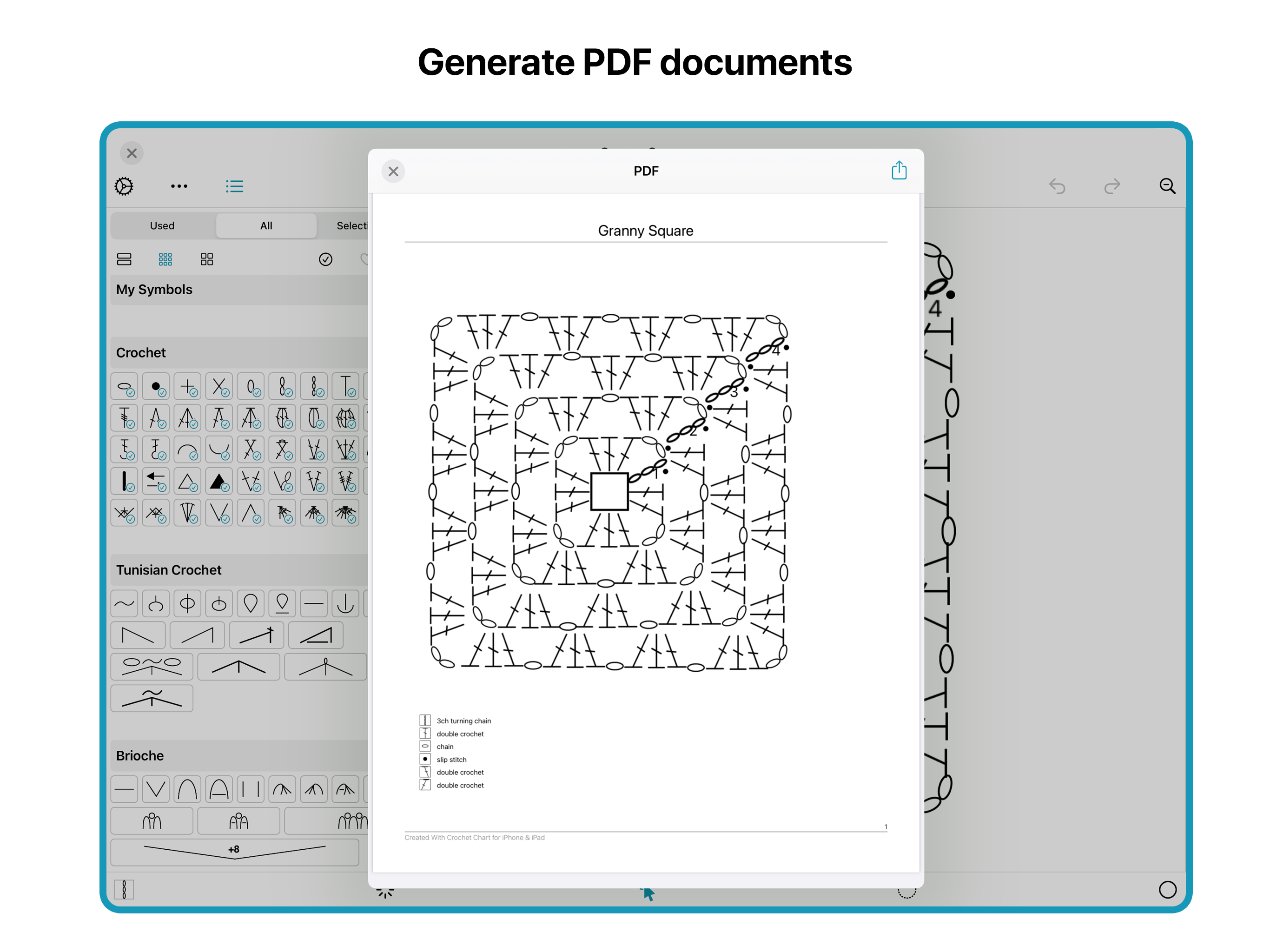Switch to large grid layout
The height and width of the screenshot is (952, 1270).
tap(207, 259)
